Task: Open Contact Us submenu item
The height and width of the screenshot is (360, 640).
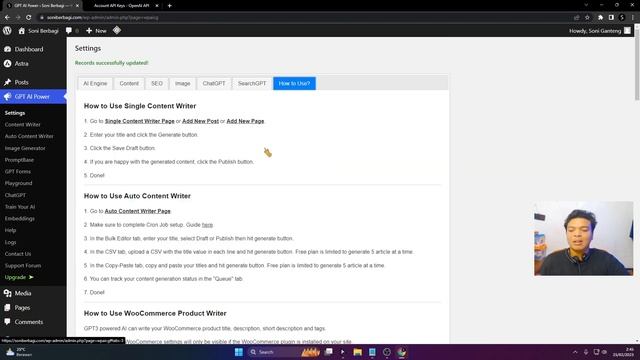Action: [18, 254]
